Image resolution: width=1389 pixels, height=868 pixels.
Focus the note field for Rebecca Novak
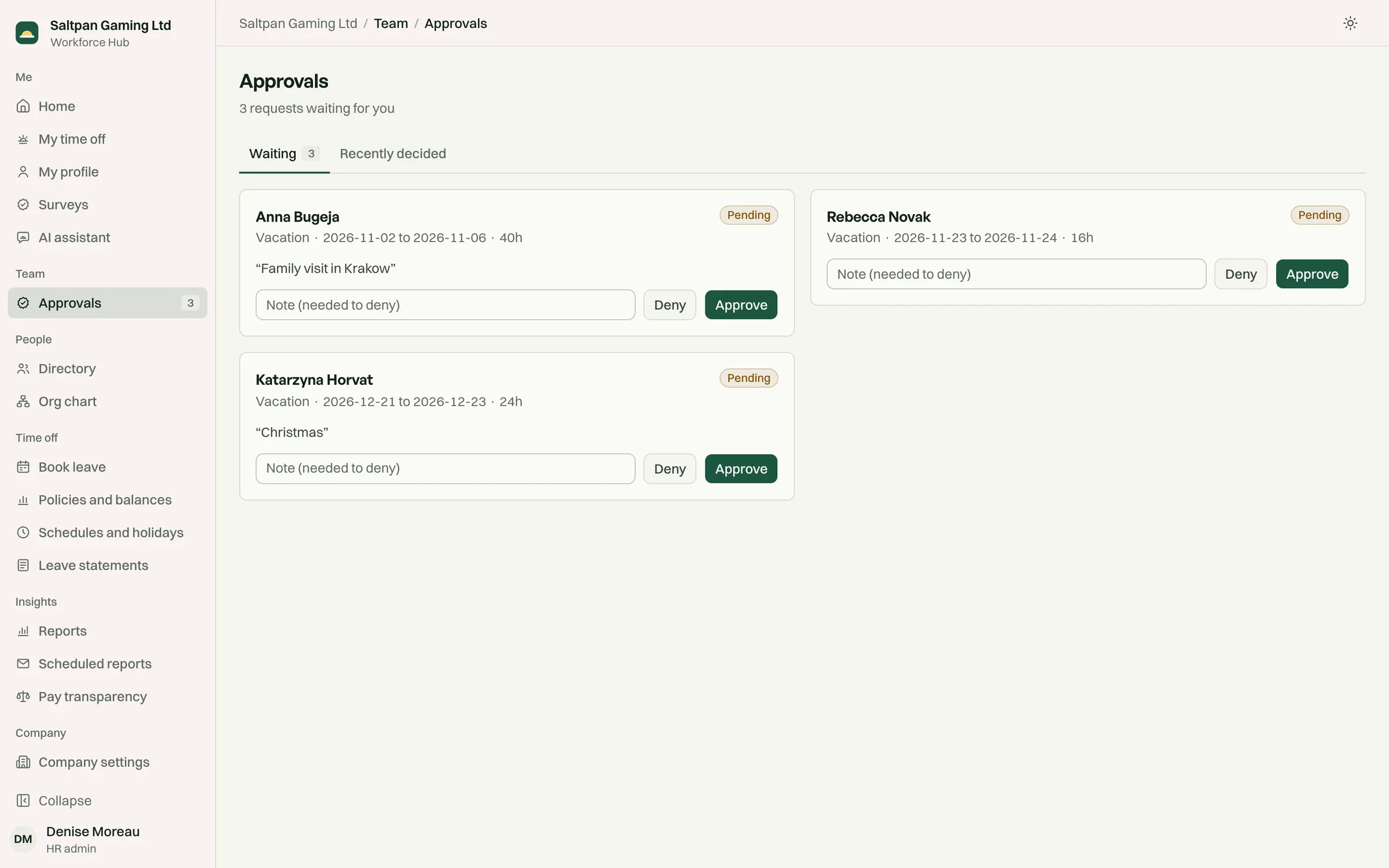(1016, 274)
